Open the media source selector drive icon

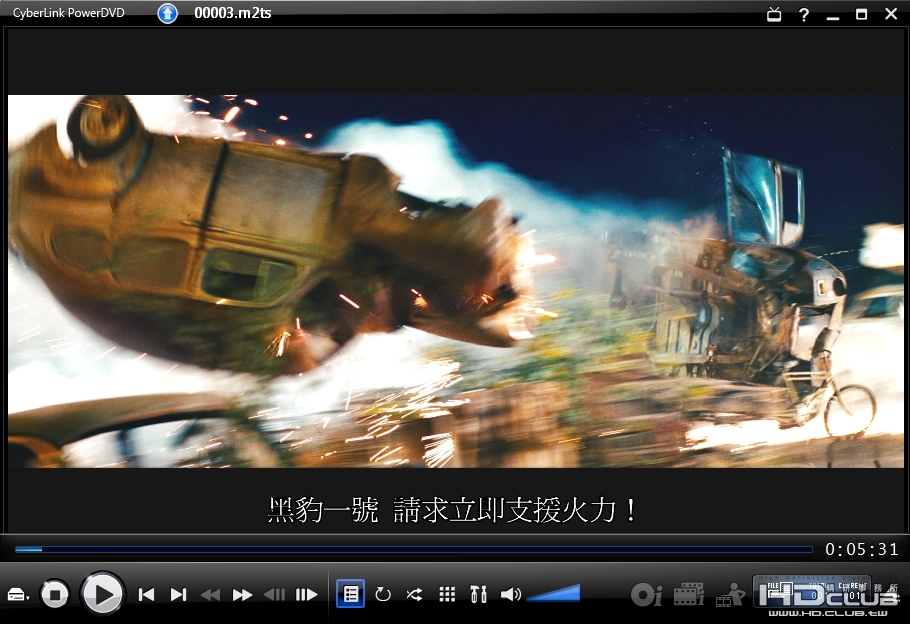coord(17,594)
